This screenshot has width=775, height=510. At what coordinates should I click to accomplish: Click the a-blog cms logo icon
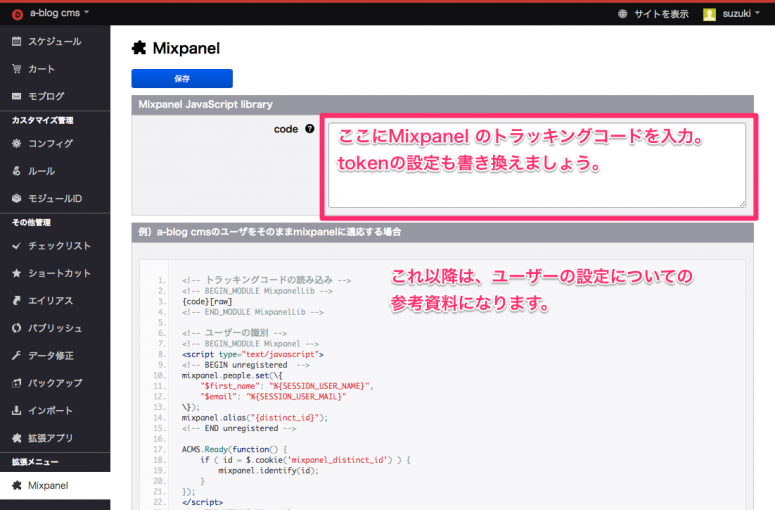coord(17,14)
